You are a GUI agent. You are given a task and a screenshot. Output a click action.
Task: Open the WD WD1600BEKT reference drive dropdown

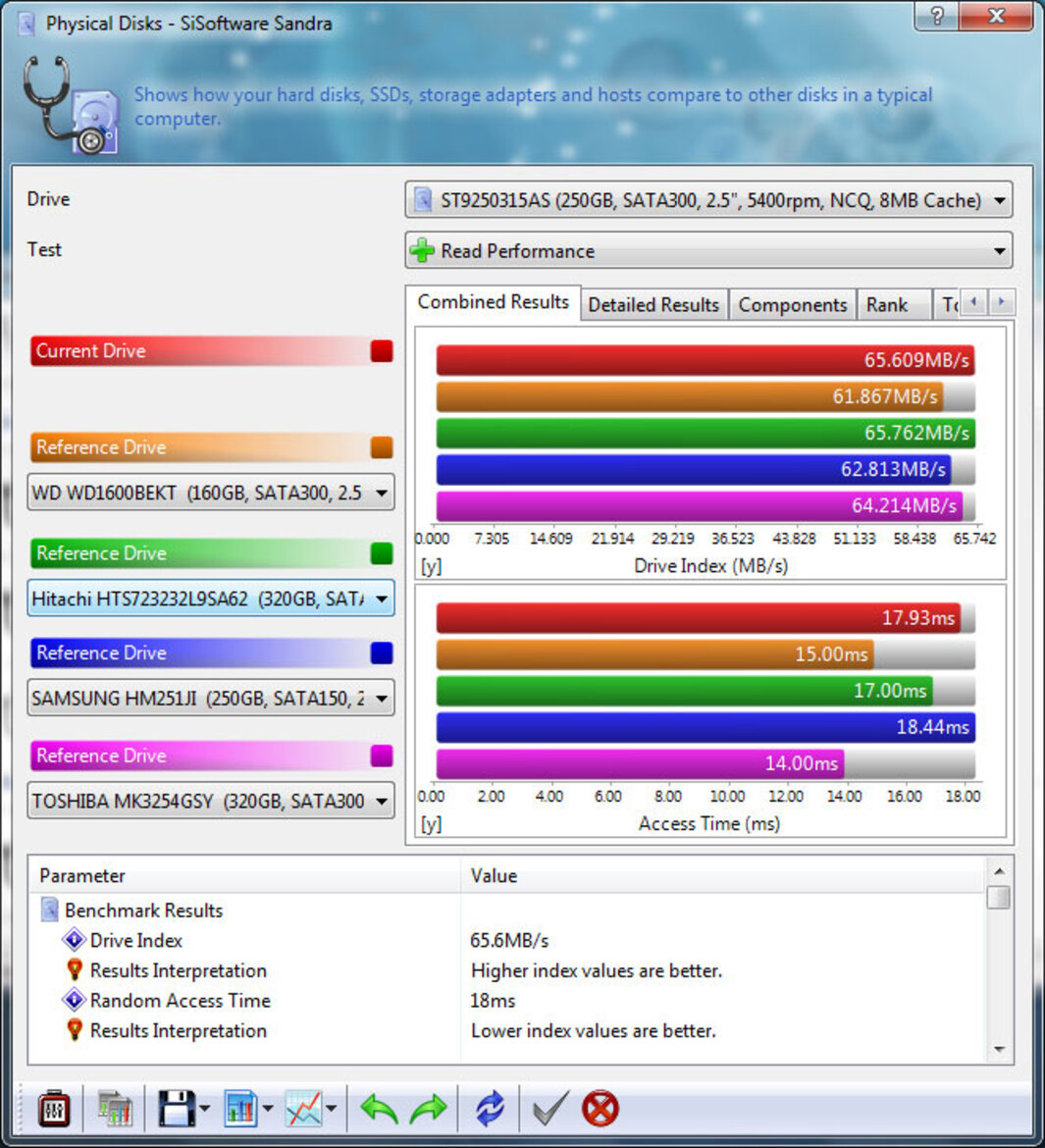click(211, 493)
